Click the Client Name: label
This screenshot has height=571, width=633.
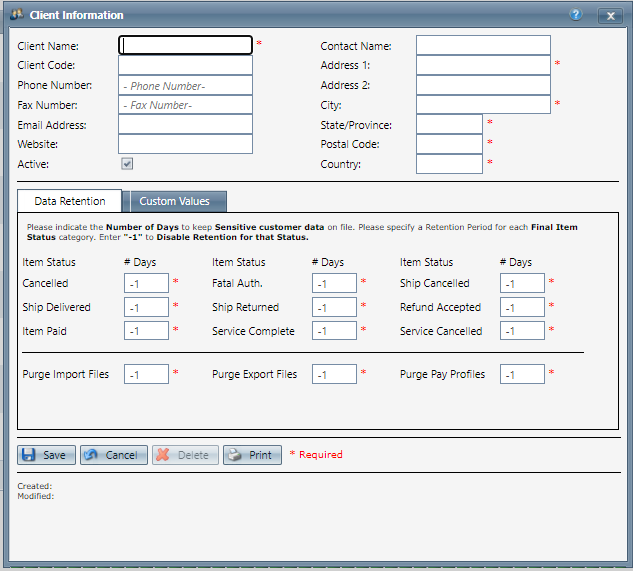[x=48, y=46]
